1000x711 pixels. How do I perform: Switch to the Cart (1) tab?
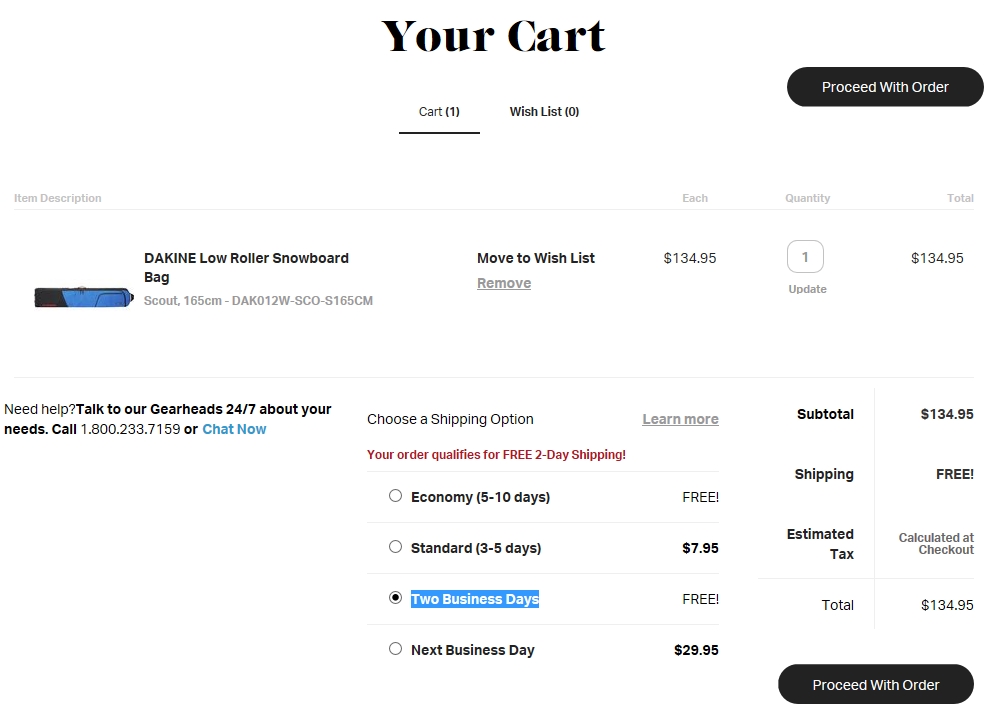pyautogui.click(x=439, y=112)
